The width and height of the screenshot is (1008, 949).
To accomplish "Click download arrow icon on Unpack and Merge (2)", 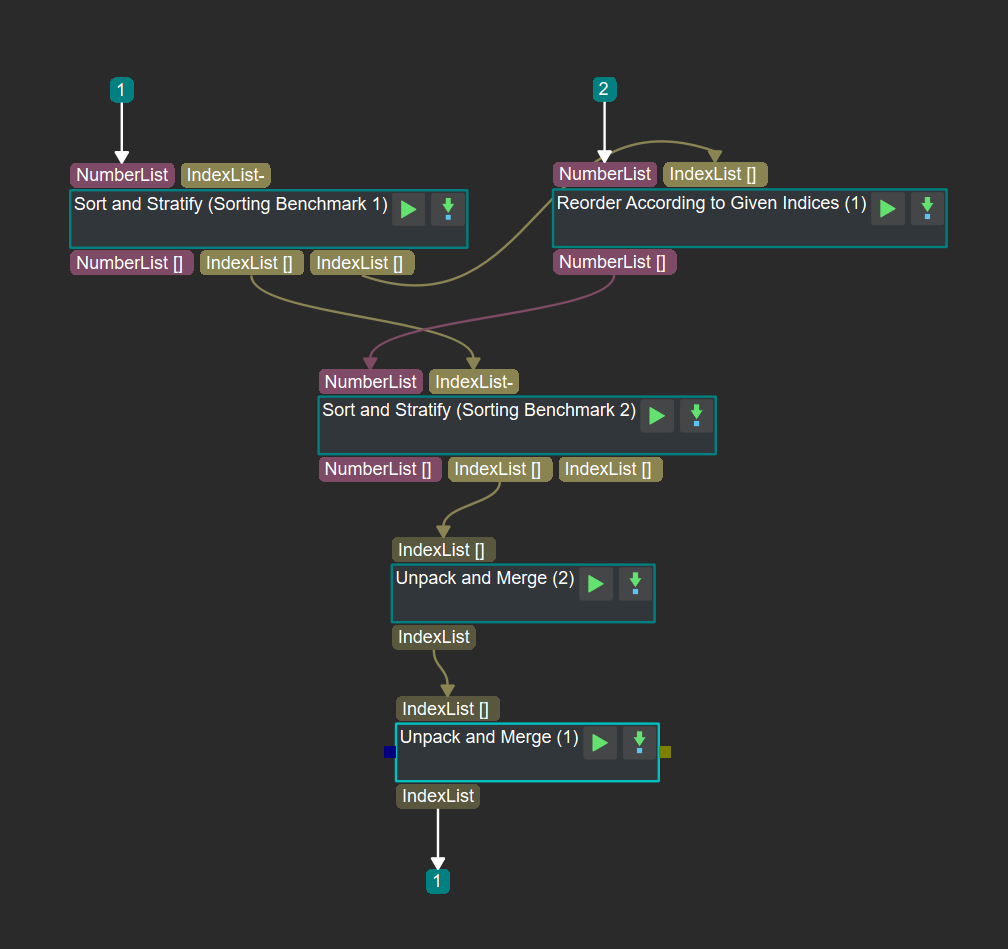I will [x=635, y=584].
